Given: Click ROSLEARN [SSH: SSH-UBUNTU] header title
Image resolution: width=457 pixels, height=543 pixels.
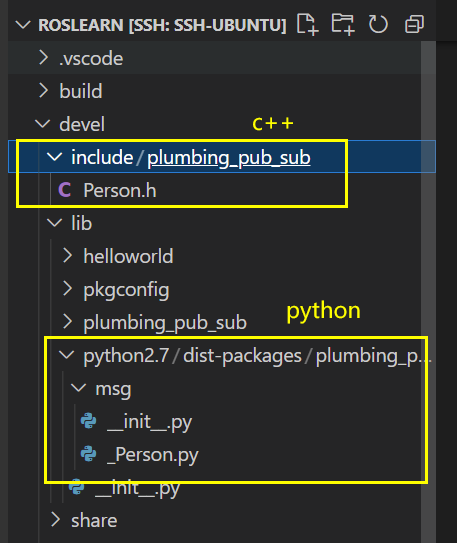Looking at the screenshot, I should [162, 25].
